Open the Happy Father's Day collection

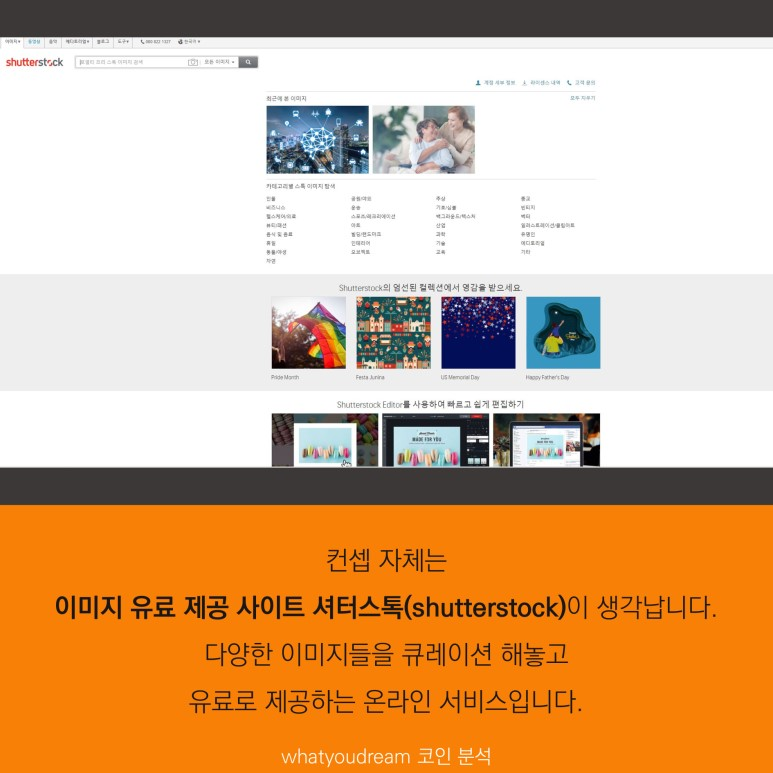563,333
